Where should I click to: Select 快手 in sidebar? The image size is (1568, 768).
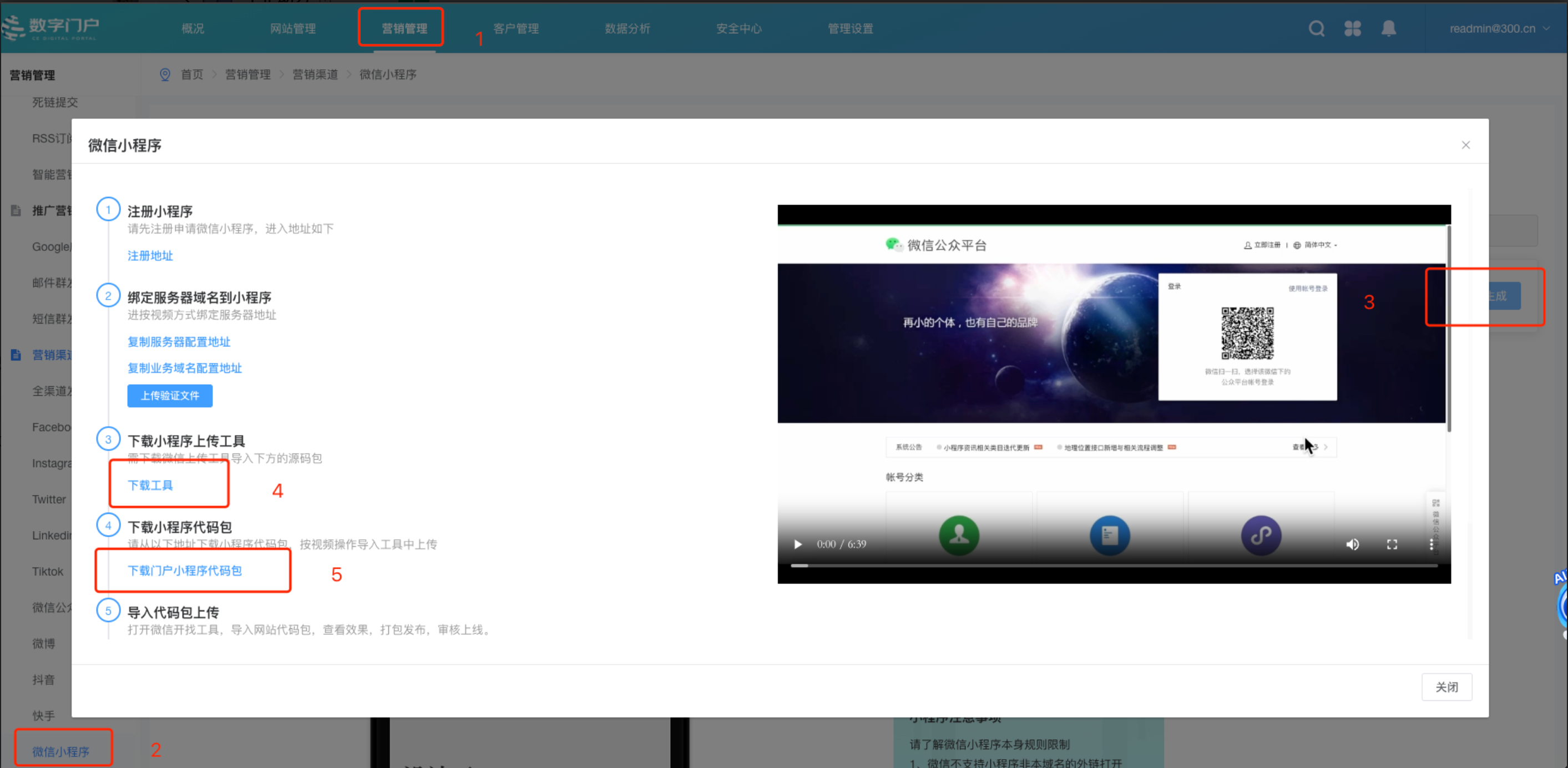[43, 716]
